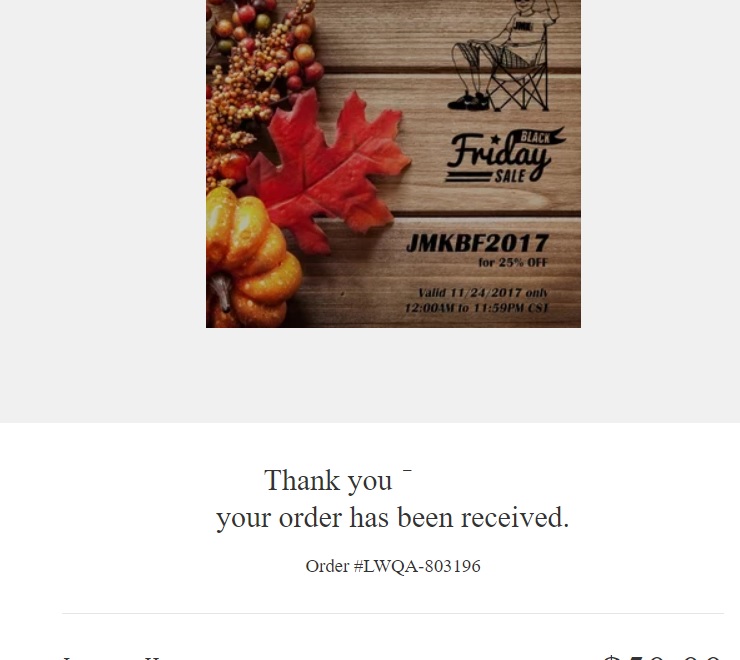Click the wooden plank banner background
Screen dimensions: 740x660
point(393,164)
